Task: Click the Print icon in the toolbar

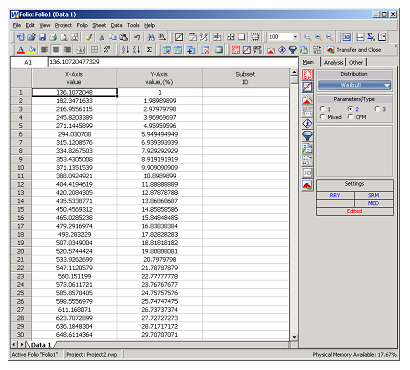Action: [x=53, y=37]
